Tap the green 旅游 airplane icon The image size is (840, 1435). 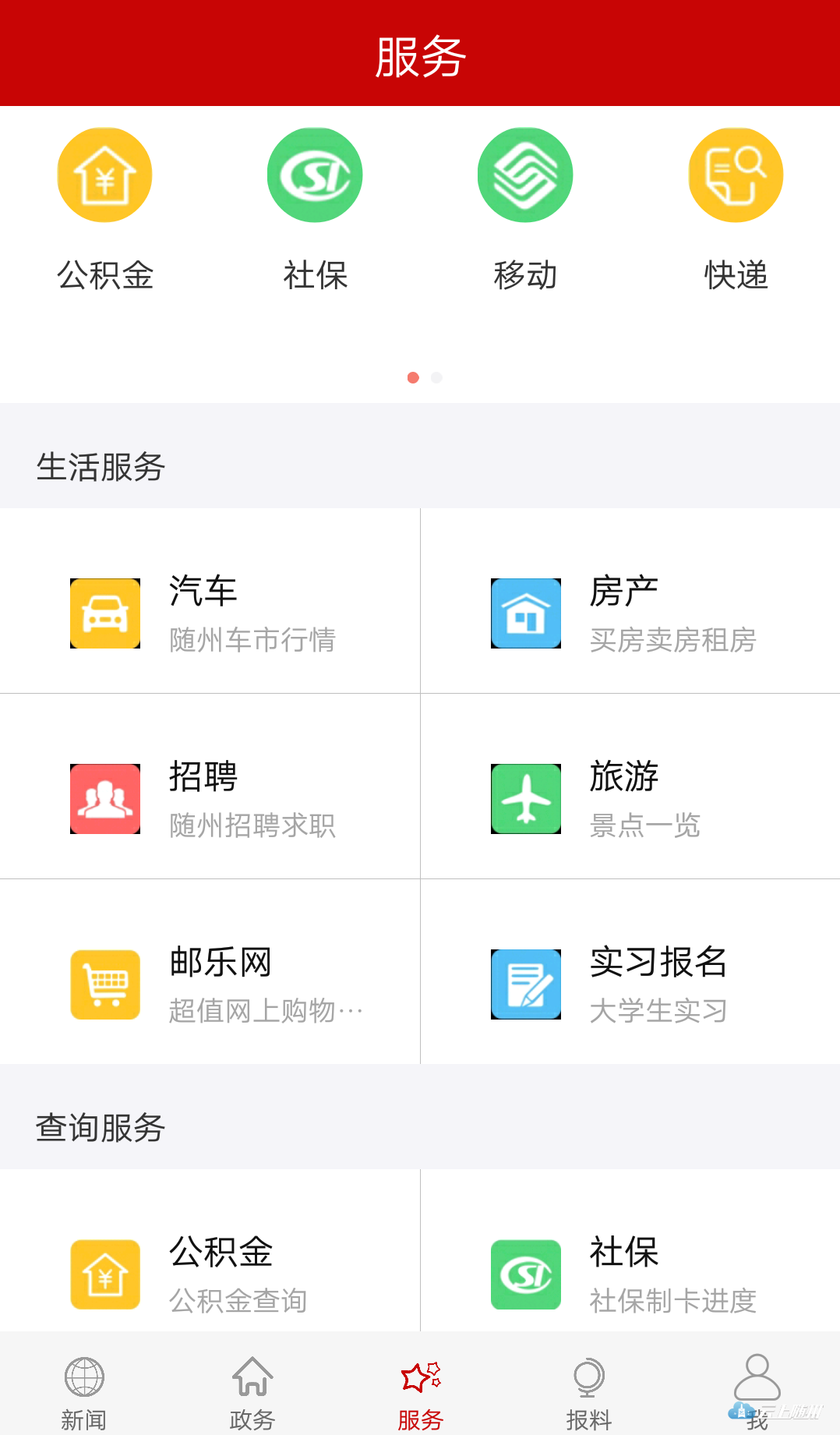pos(526,799)
